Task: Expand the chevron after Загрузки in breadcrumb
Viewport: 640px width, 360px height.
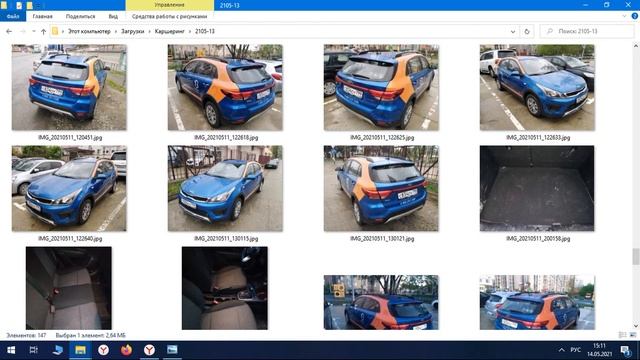Action: [x=149, y=31]
